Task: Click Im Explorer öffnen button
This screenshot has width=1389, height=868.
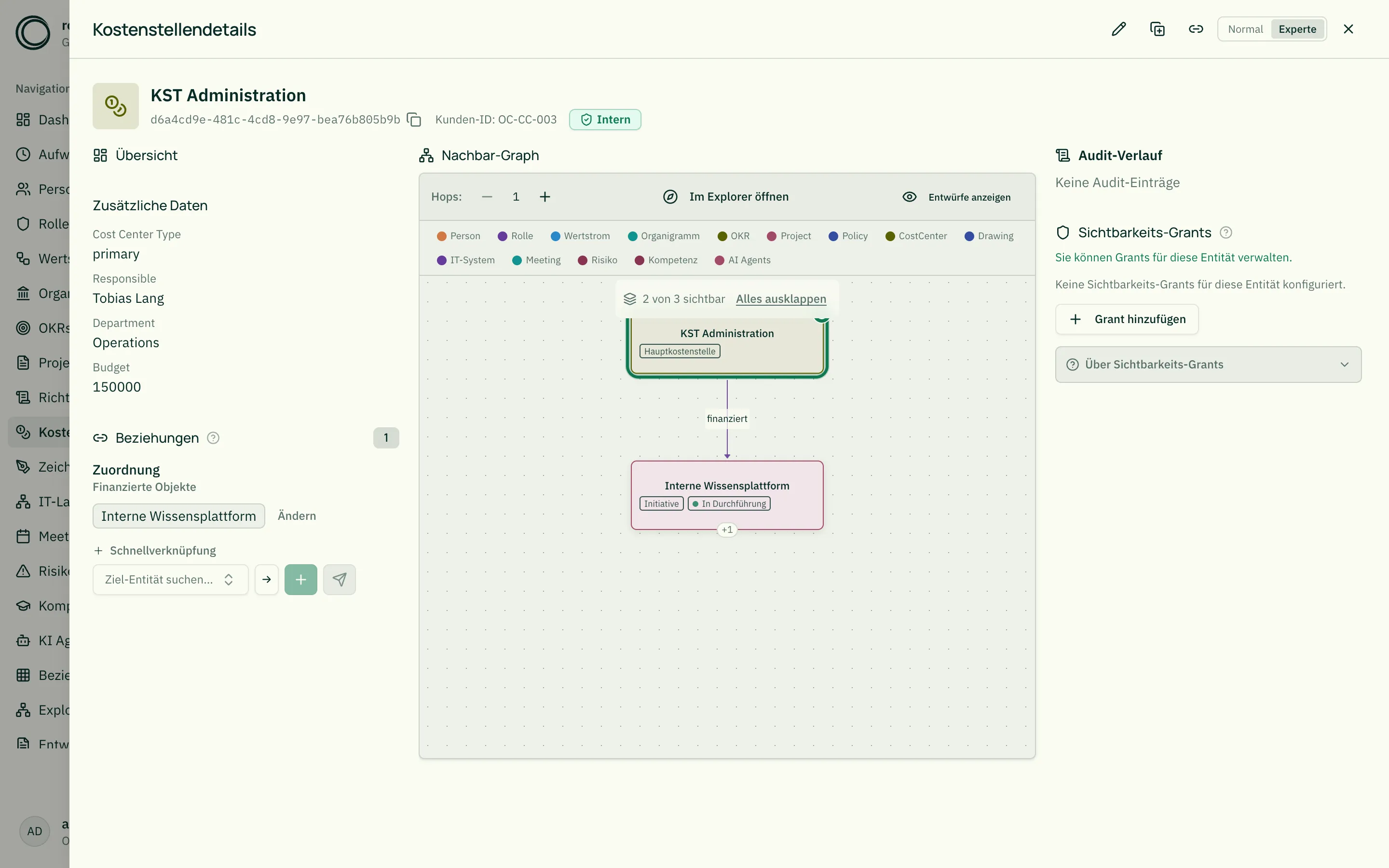Action: click(726, 197)
